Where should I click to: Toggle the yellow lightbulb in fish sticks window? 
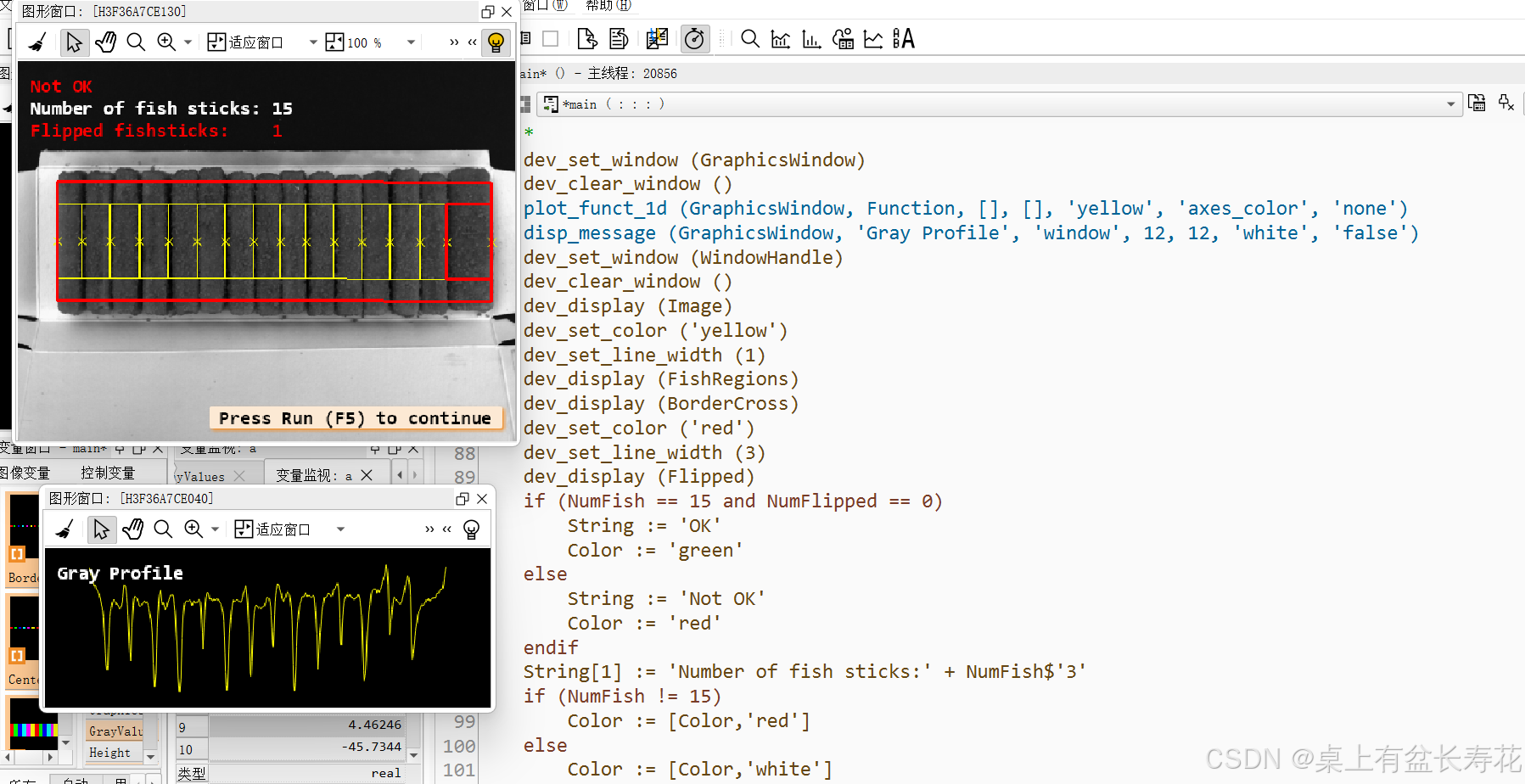click(496, 42)
